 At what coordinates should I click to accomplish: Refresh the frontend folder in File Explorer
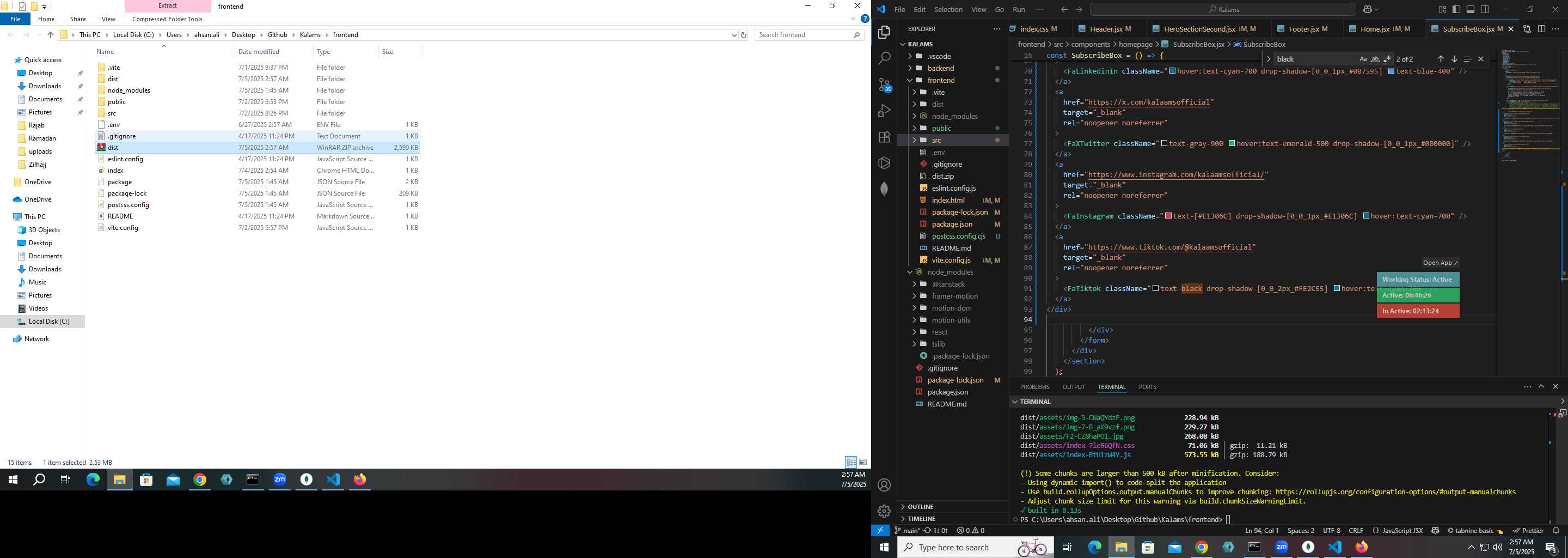pyautogui.click(x=743, y=35)
